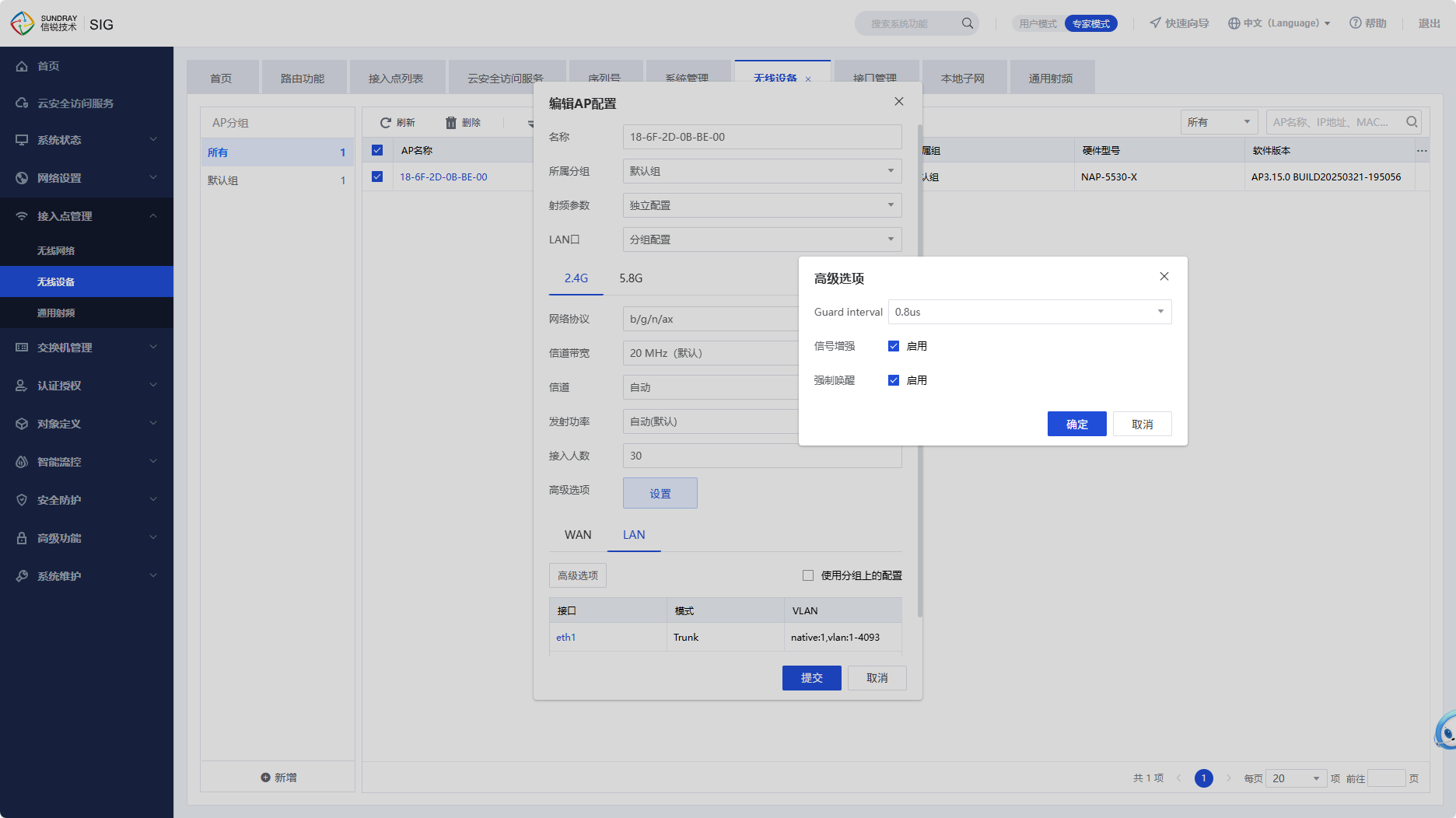
Task: Open the LAN口 dropdown
Action: pos(762,239)
